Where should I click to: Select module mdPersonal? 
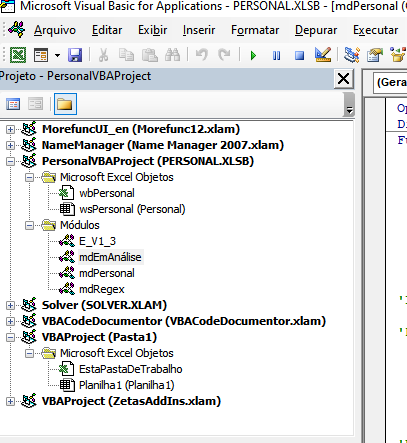[107, 273]
